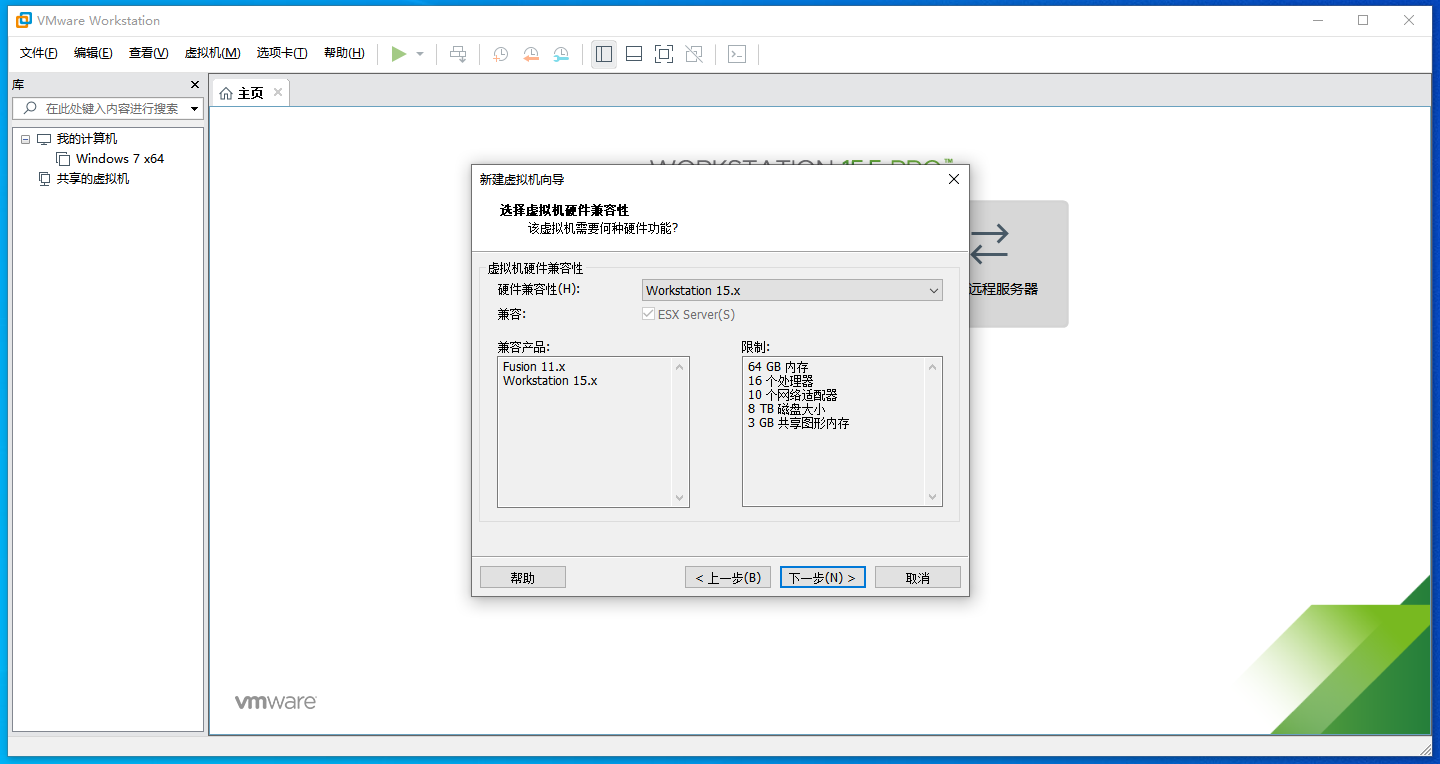Click the down arrow of the 限制 scrollbar
1440x764 pixels.
[933, 497]
